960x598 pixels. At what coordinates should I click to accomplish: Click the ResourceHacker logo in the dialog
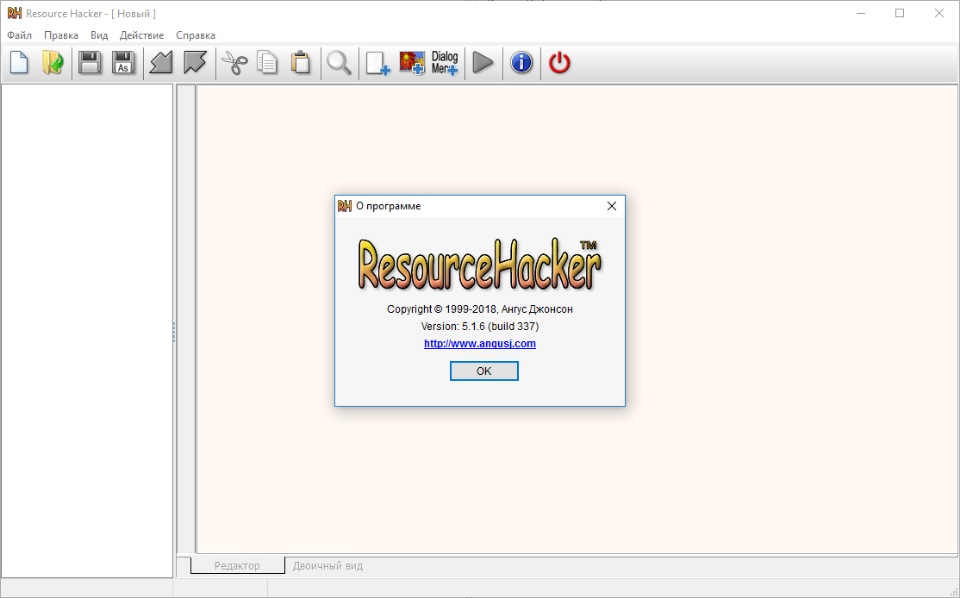[x=479, y=264]
